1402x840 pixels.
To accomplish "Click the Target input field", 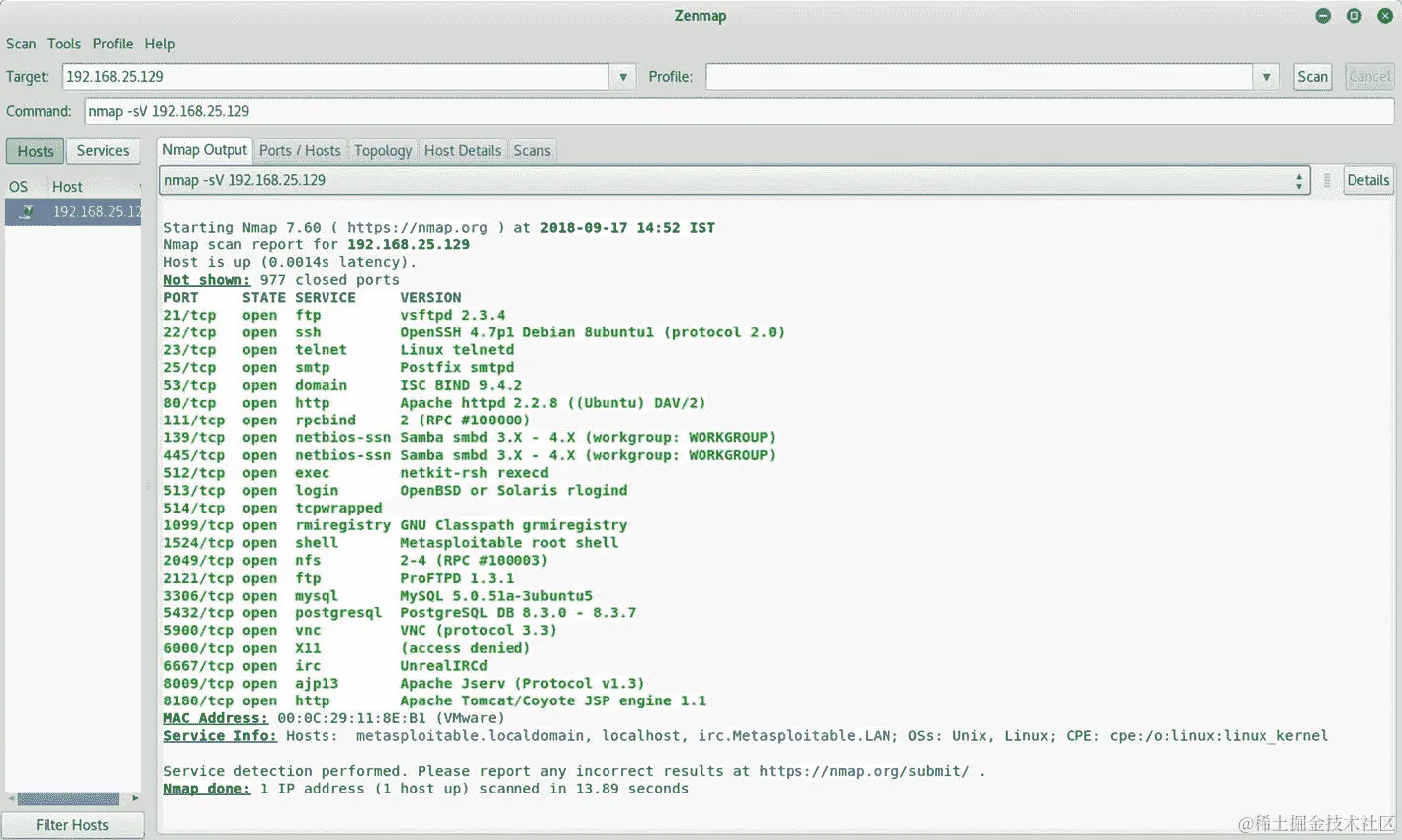I will (336, 77).
